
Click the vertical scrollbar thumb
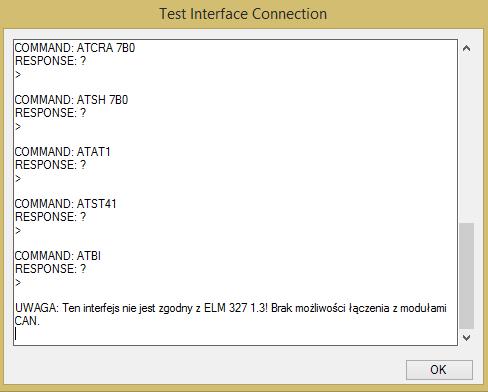click(x=467, y=276)
